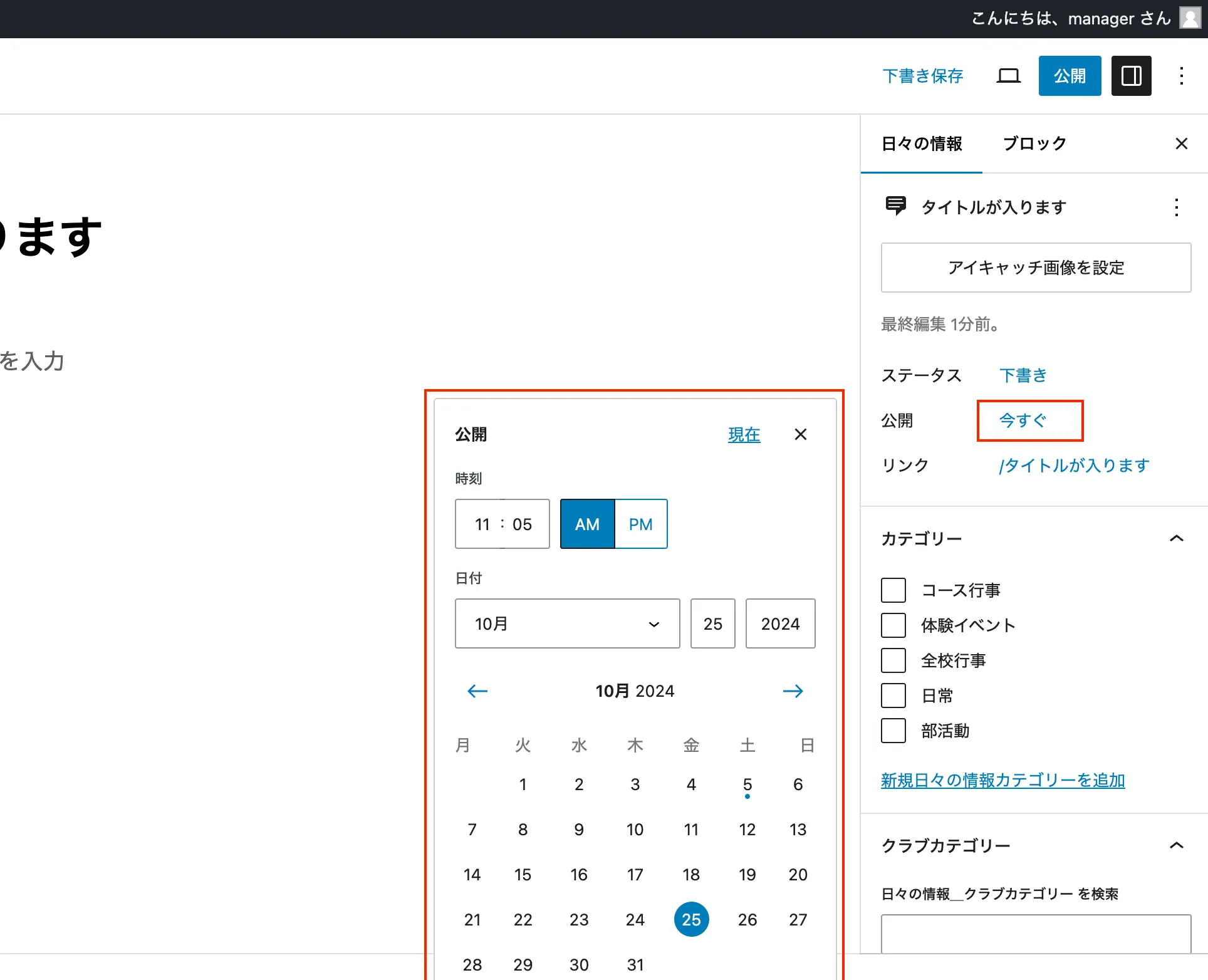Viewport: 1208px width, 980px height.
Task: Select day 1 in the calendar
Action: click(523, 784)
